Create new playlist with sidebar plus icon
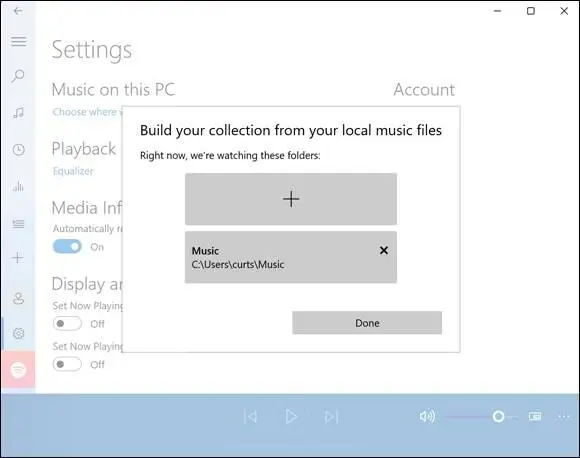The height and width of the screenshot is (458, 580). coord(18,258)
